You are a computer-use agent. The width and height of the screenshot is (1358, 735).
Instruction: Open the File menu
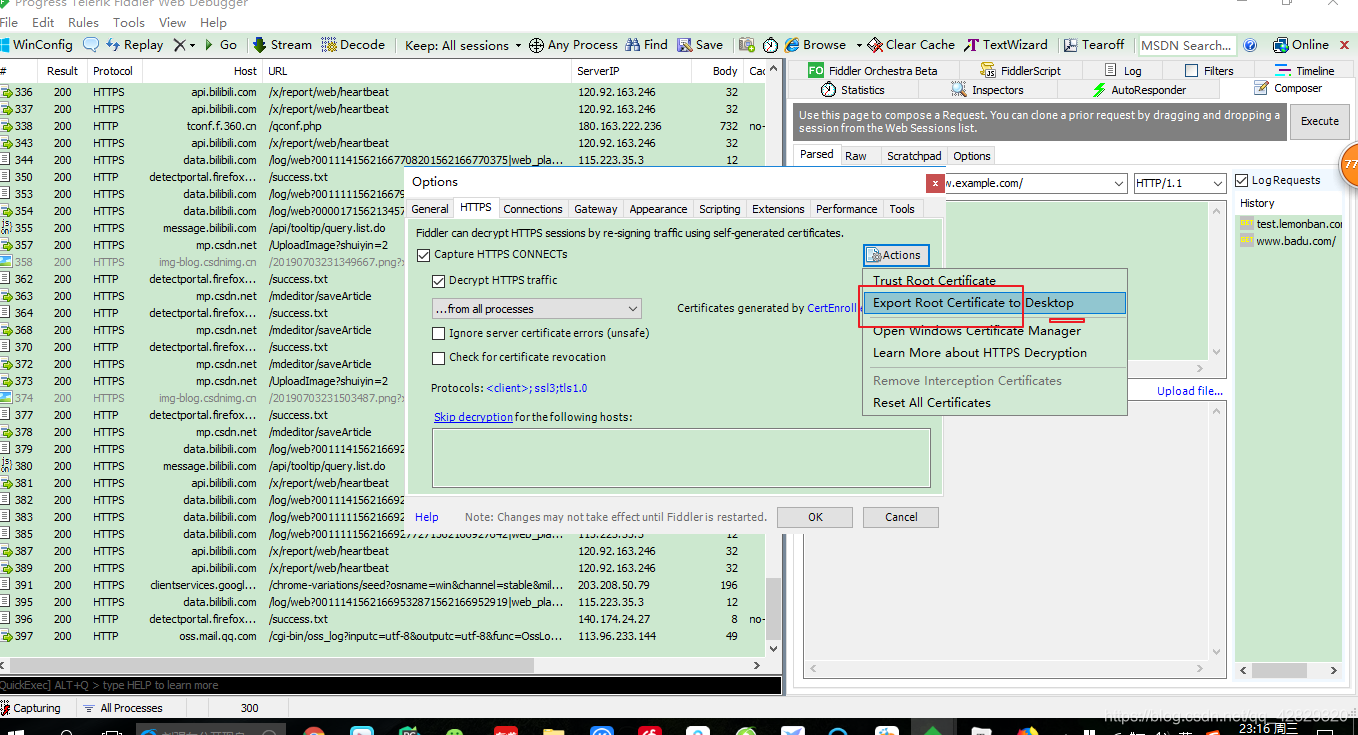click(9, 22)
